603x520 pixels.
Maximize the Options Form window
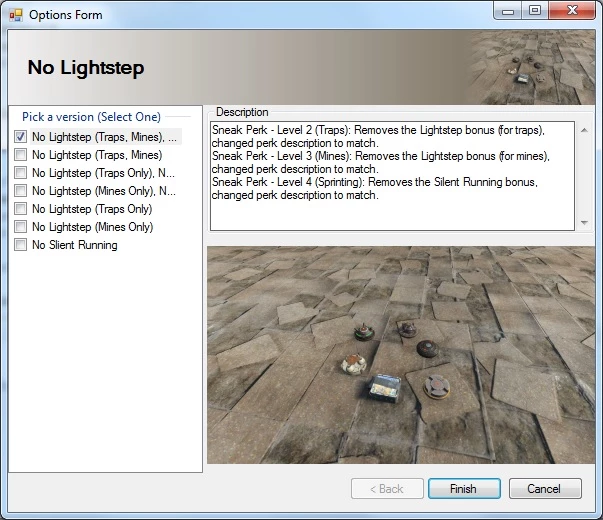[x=535, y=11]
